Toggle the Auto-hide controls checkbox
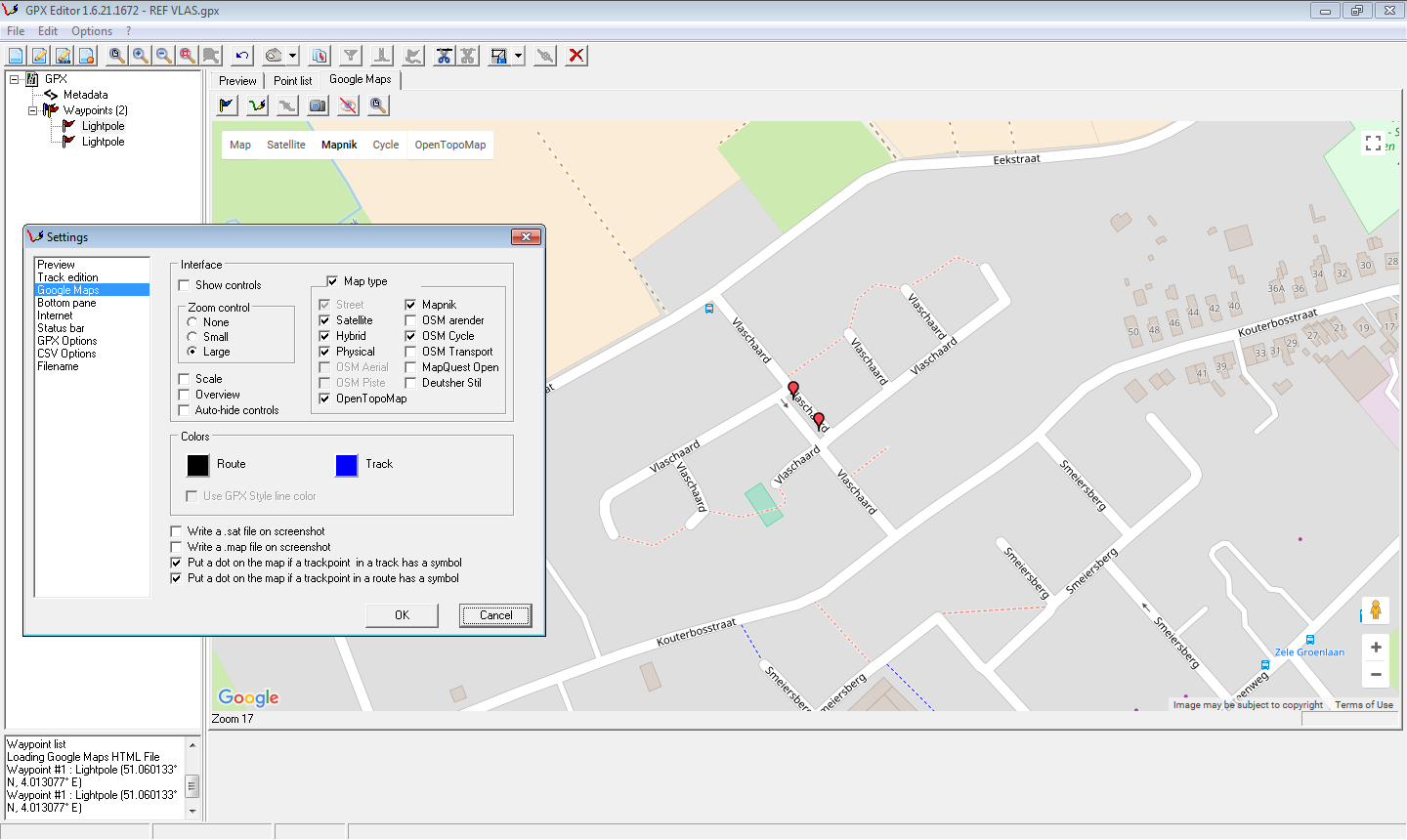1407x840 pixels. (184, 410)
